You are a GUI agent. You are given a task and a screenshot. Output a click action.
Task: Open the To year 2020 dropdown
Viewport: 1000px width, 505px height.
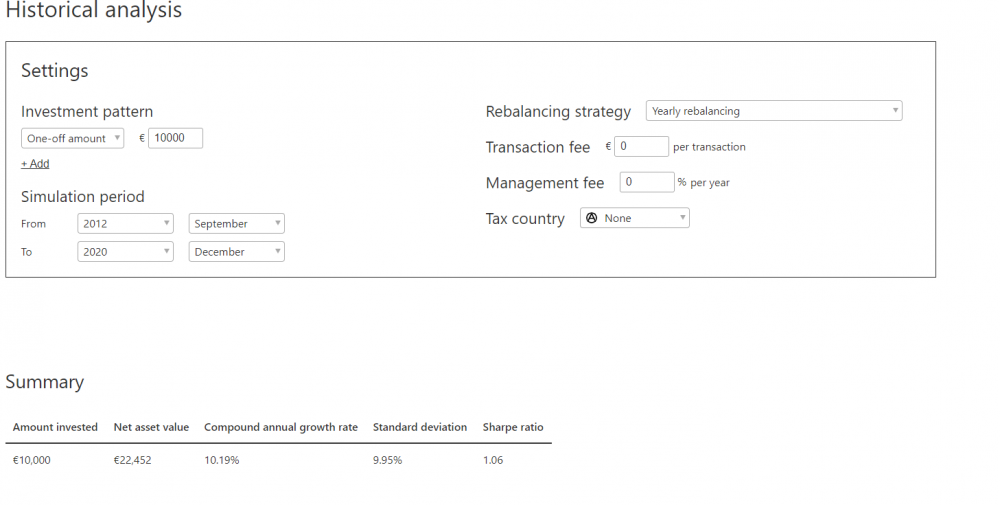pos(125,252)
